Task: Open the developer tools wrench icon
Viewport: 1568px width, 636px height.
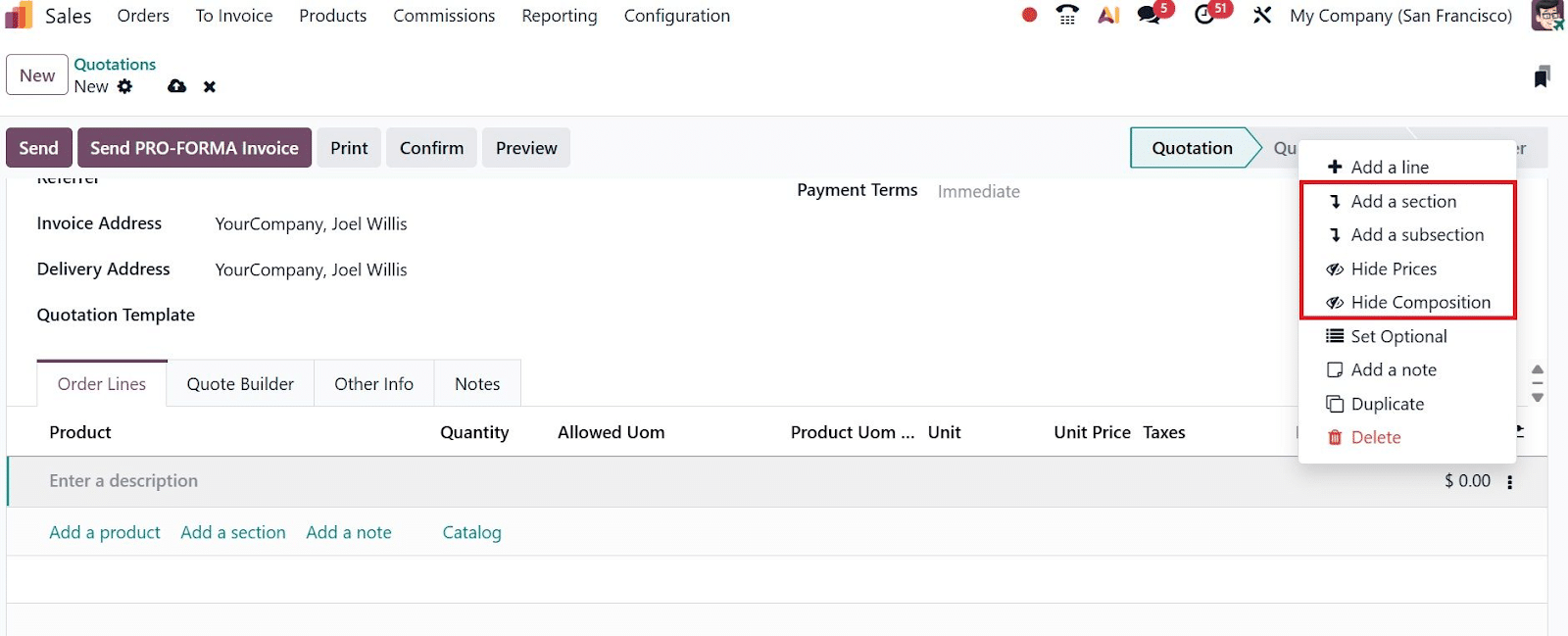Action: [x=1262, y=16]
